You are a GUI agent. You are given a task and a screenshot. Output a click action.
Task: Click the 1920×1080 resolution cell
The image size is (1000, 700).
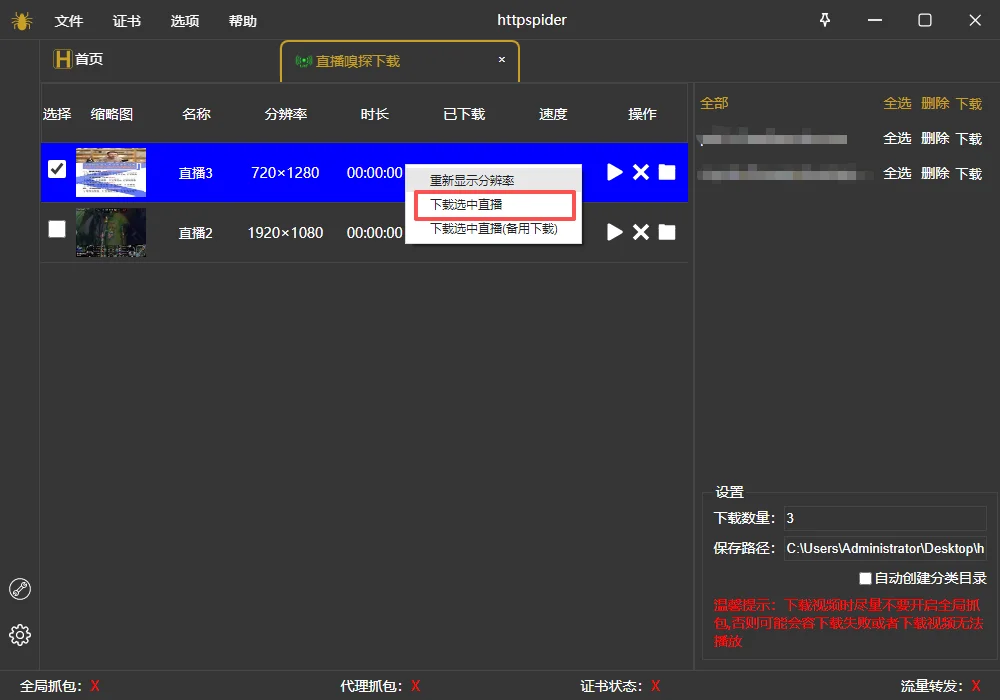pyautogui.click(x=285, y=233)
